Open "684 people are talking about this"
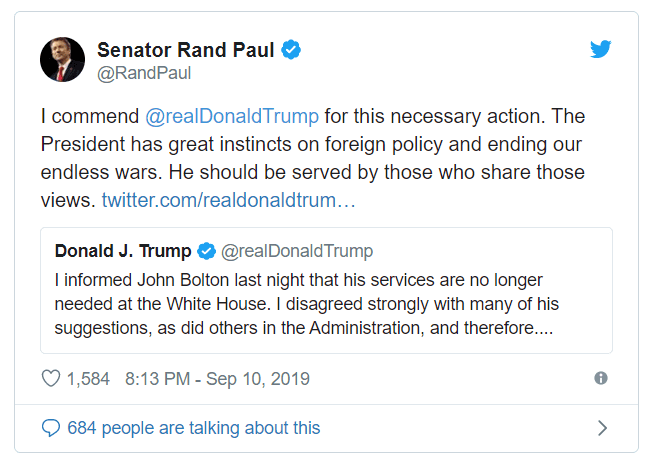The image size is (649, 466). (194, 428)
